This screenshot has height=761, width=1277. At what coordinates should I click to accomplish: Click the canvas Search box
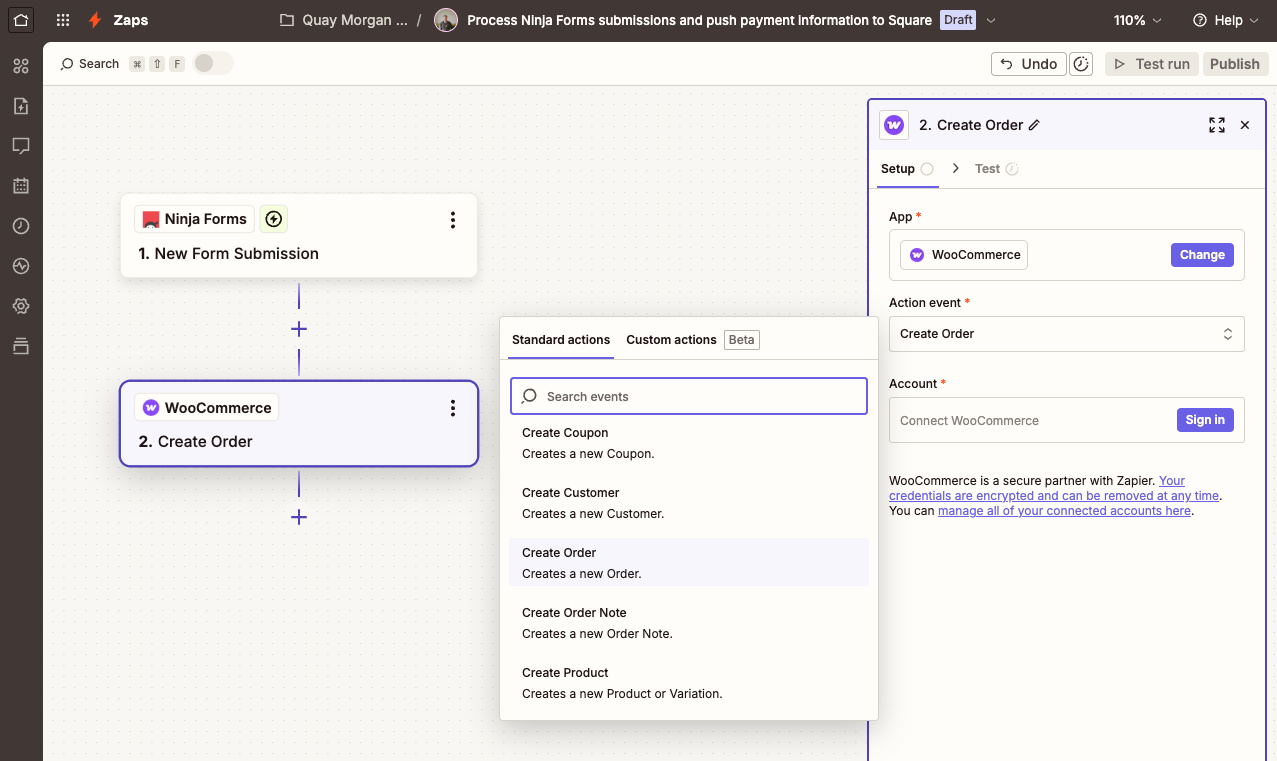tap(90, 64)
